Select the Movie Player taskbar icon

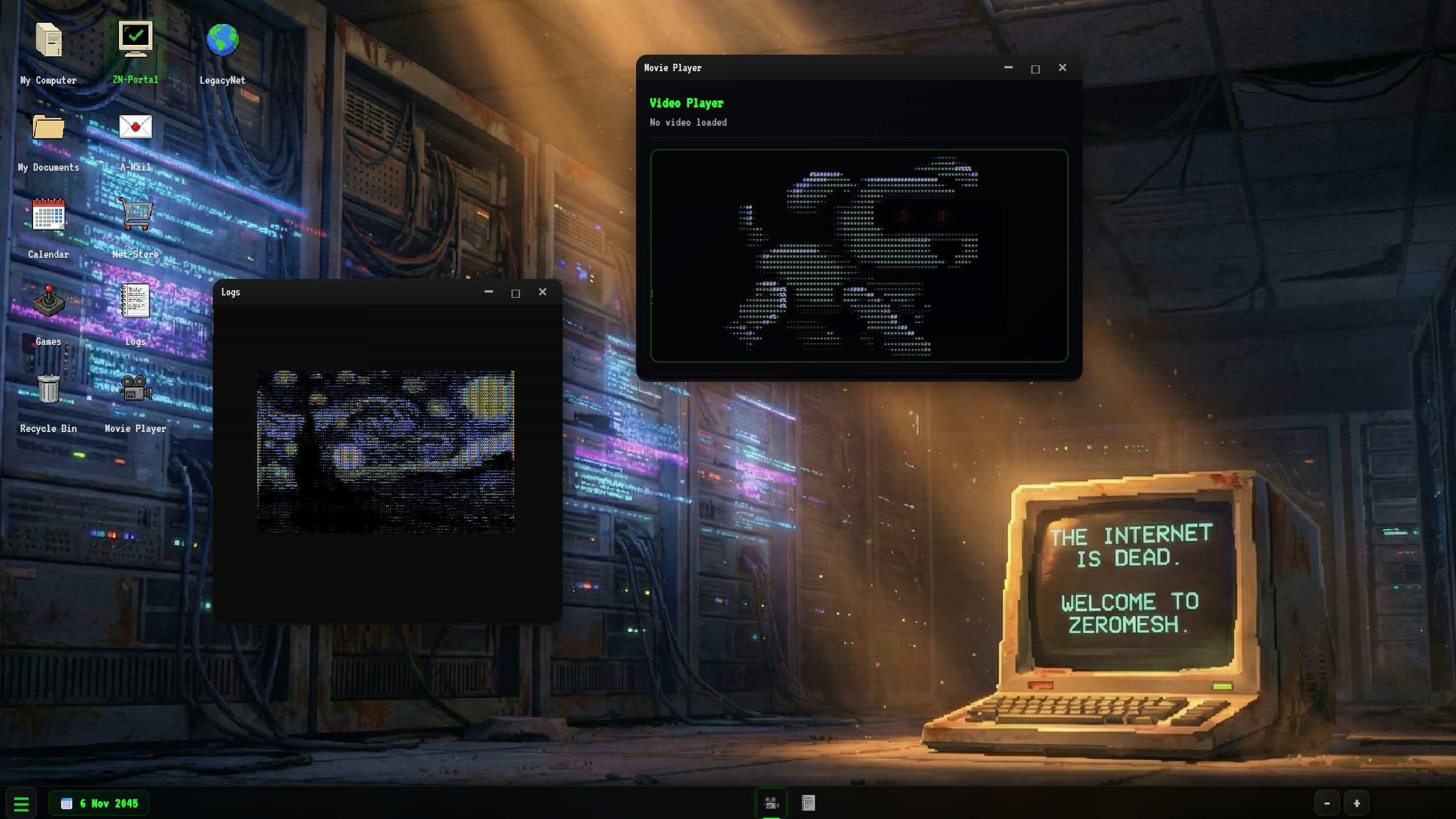tap(771, 802)
